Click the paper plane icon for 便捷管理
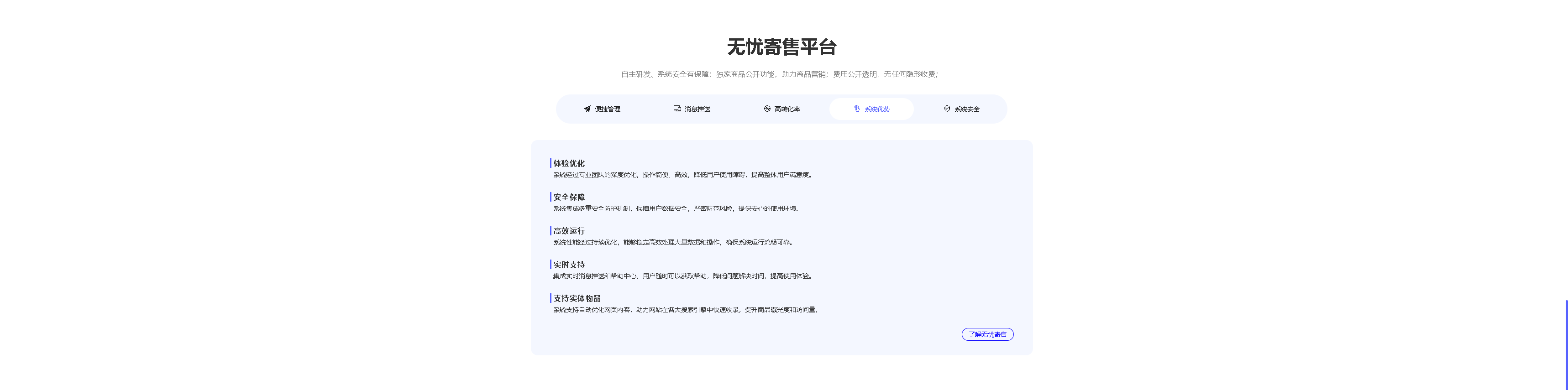Image resolution: width=1568 pixels, height=390 pixels. 587,109
